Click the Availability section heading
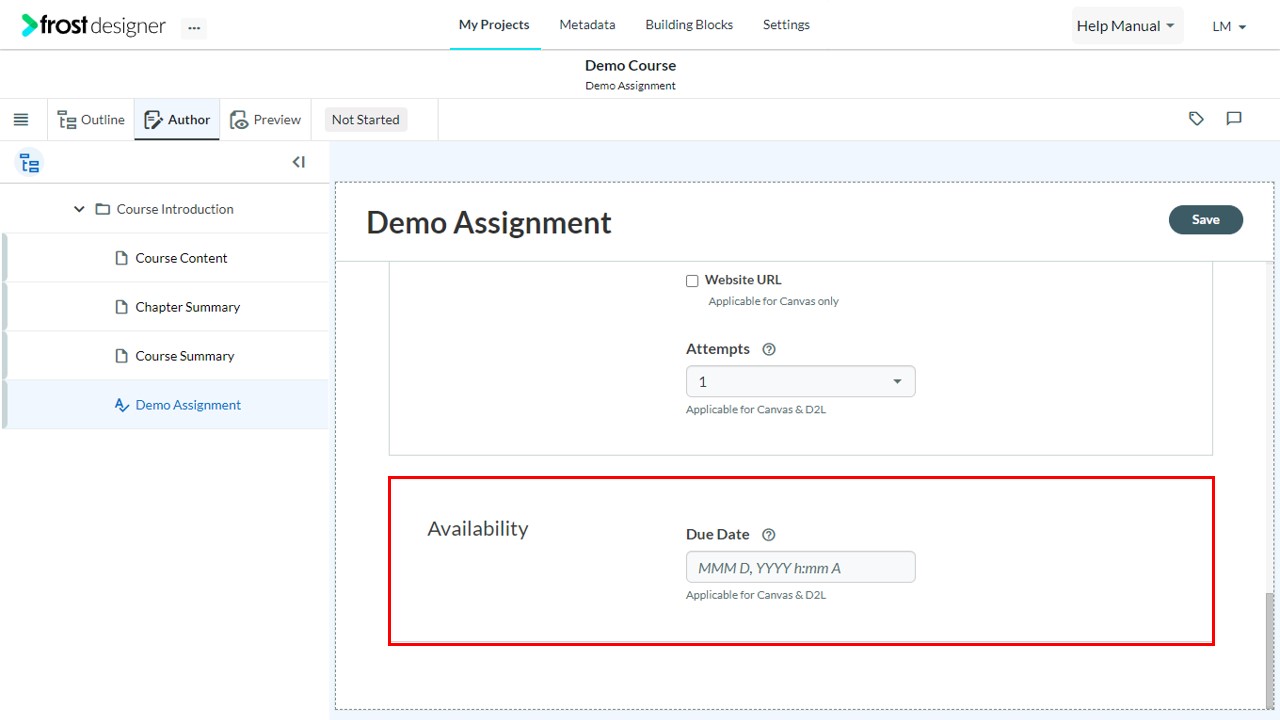Screen dimensions: 1280x720 477,529
